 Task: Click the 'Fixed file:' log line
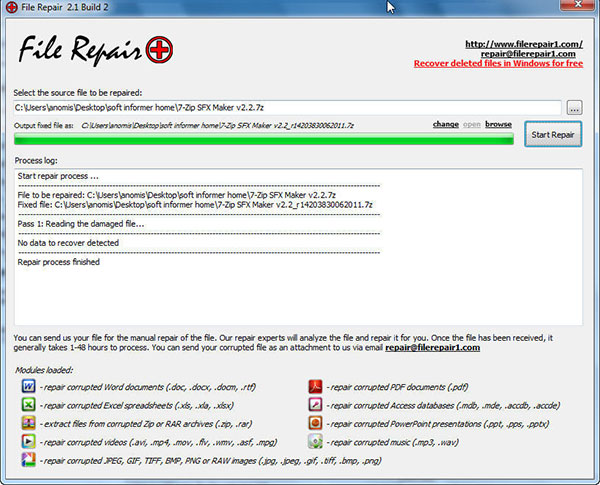tap(195, 205)
